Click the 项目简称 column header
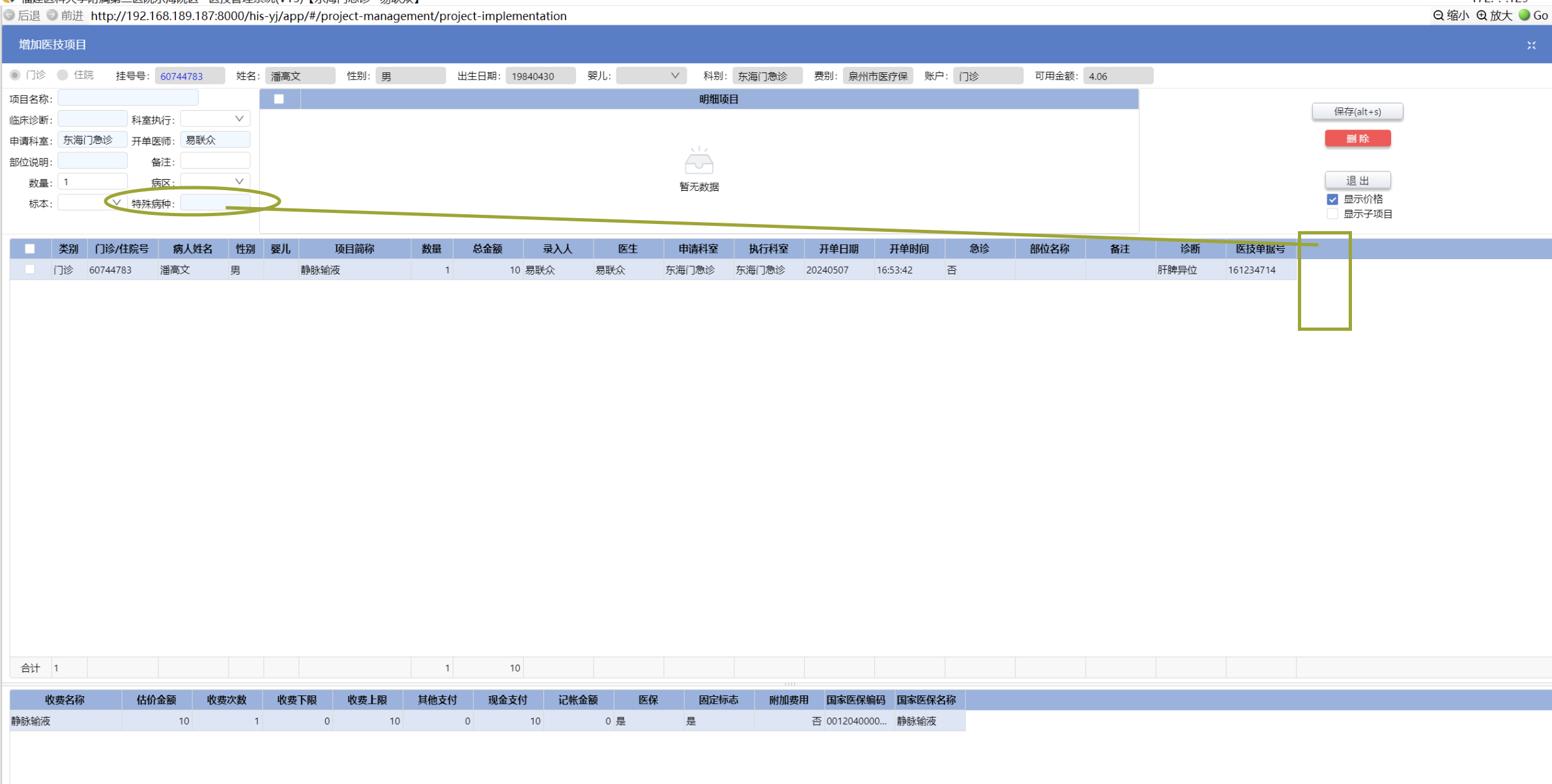 click(354, 249)
